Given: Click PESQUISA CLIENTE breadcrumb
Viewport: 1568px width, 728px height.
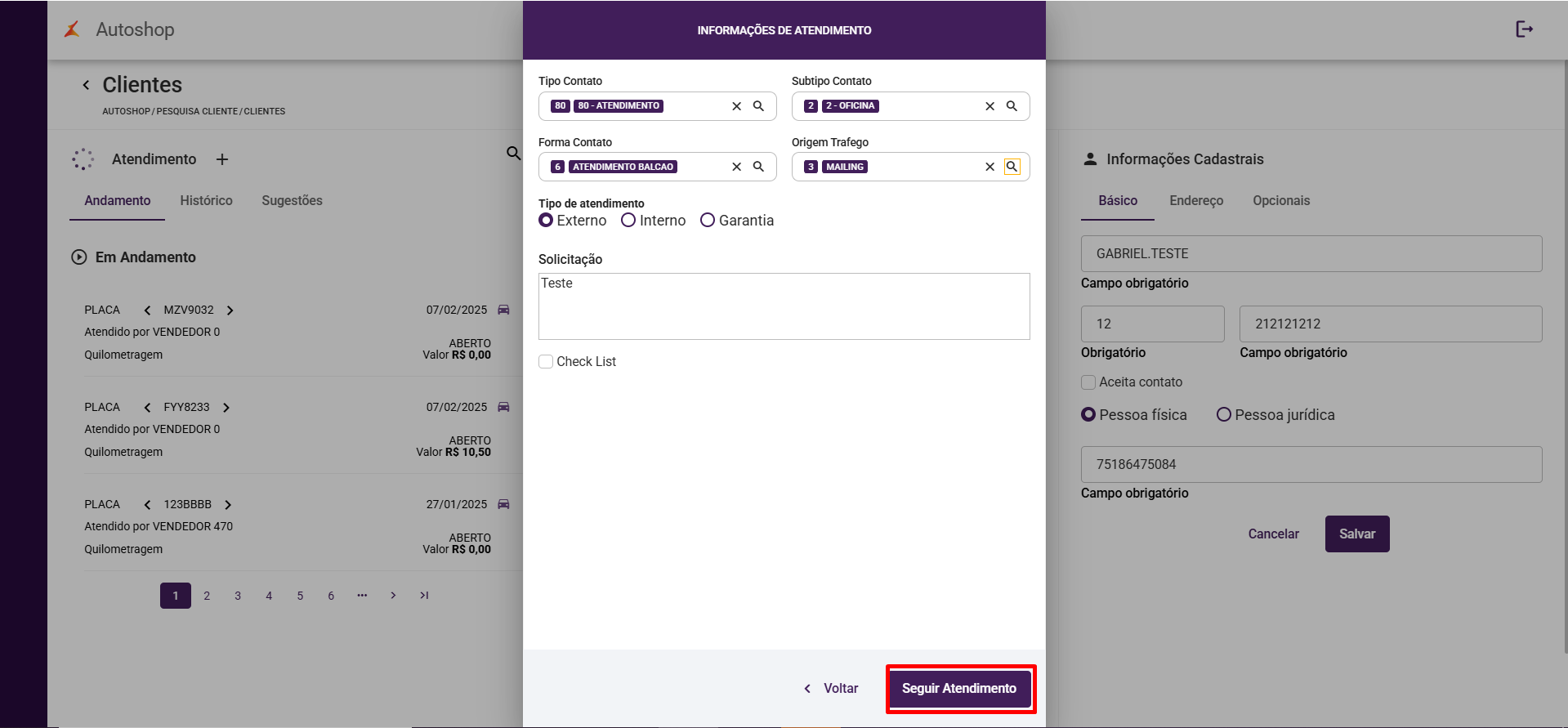Looking at the screenshot, I should (x=197, y=111).
